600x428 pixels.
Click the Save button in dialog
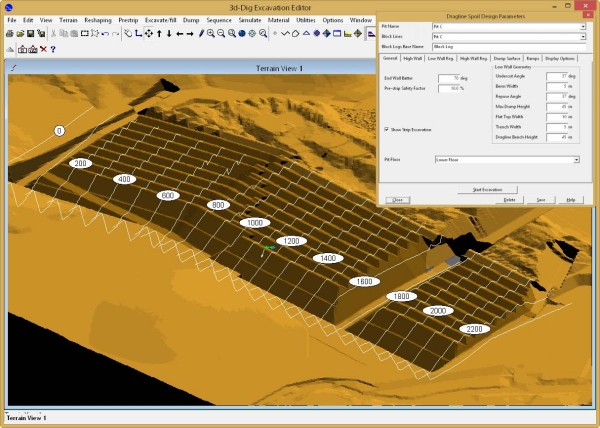(x=539, y=200)
